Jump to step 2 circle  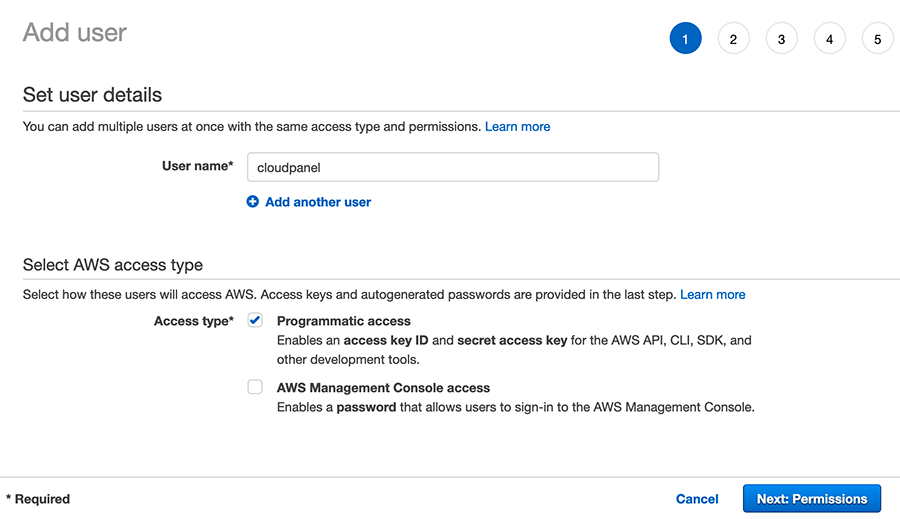pyautogui.click(x=734, y=38)
